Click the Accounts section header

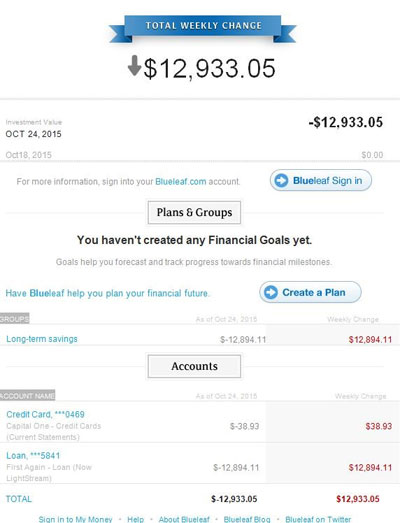pos(194,366)
